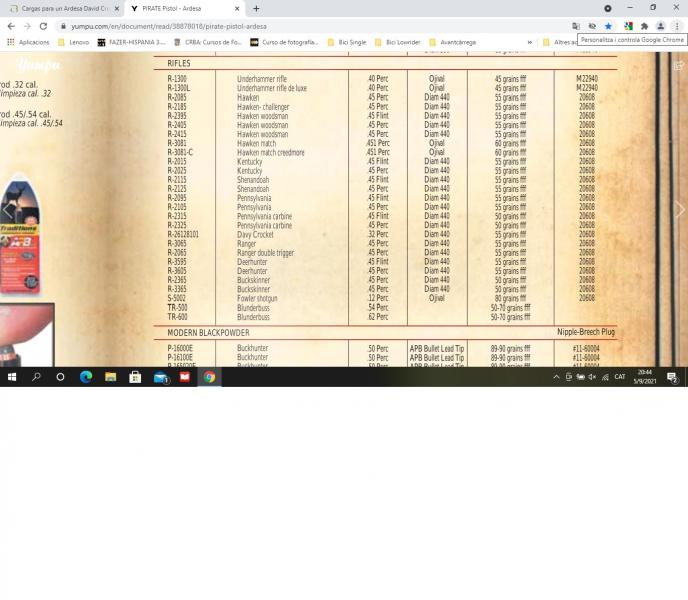Open the Windows Start menu

pyautogui.click(x=12, y=377)
